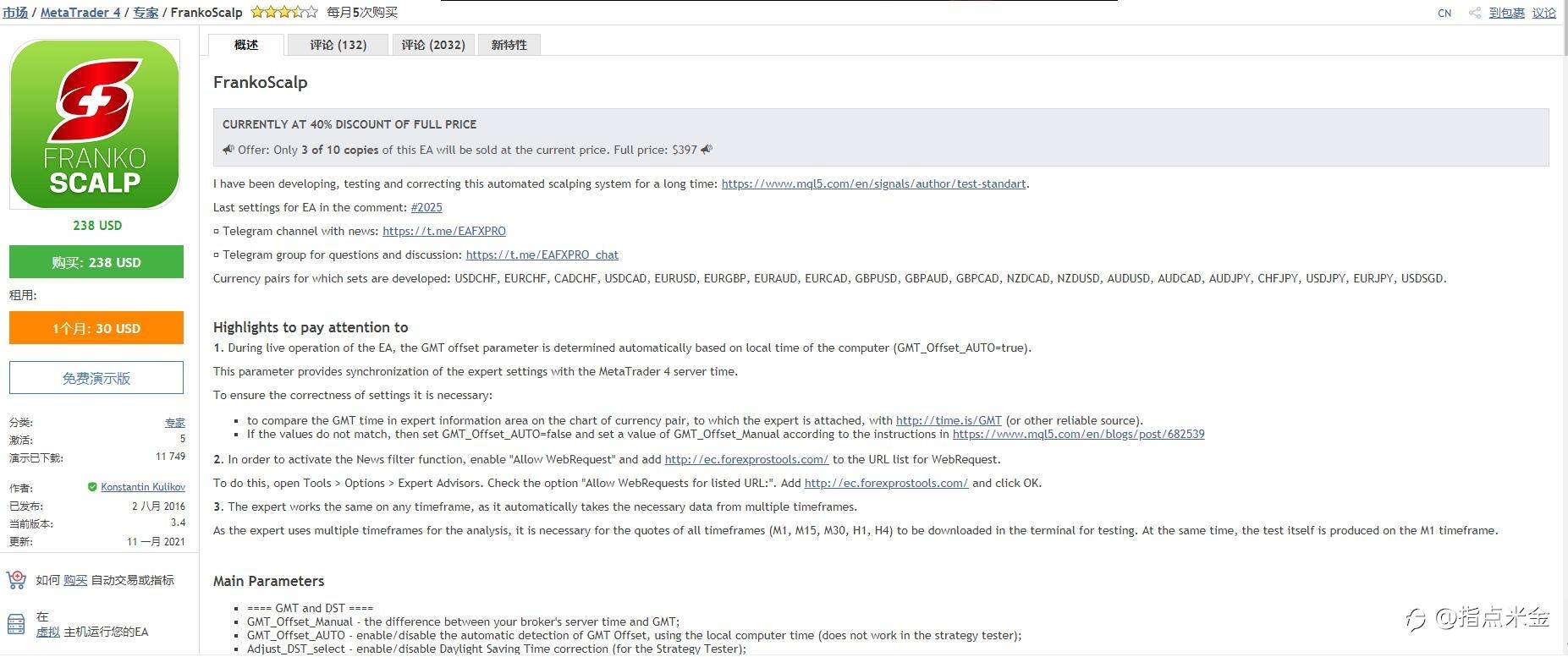Click the 购买 link in how-to-buy text

[75, 580]
